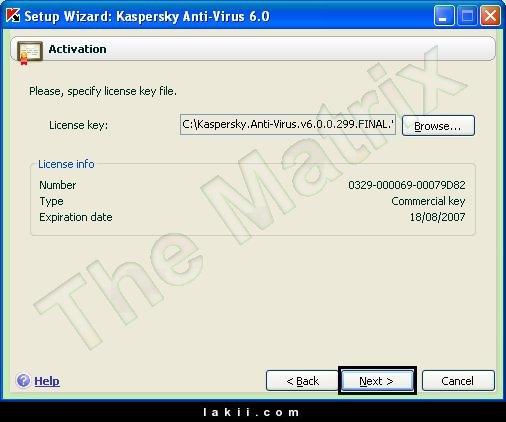Go back with the < Back button
The height and width of the screenshot is (422, 506).
click(302, 381)
